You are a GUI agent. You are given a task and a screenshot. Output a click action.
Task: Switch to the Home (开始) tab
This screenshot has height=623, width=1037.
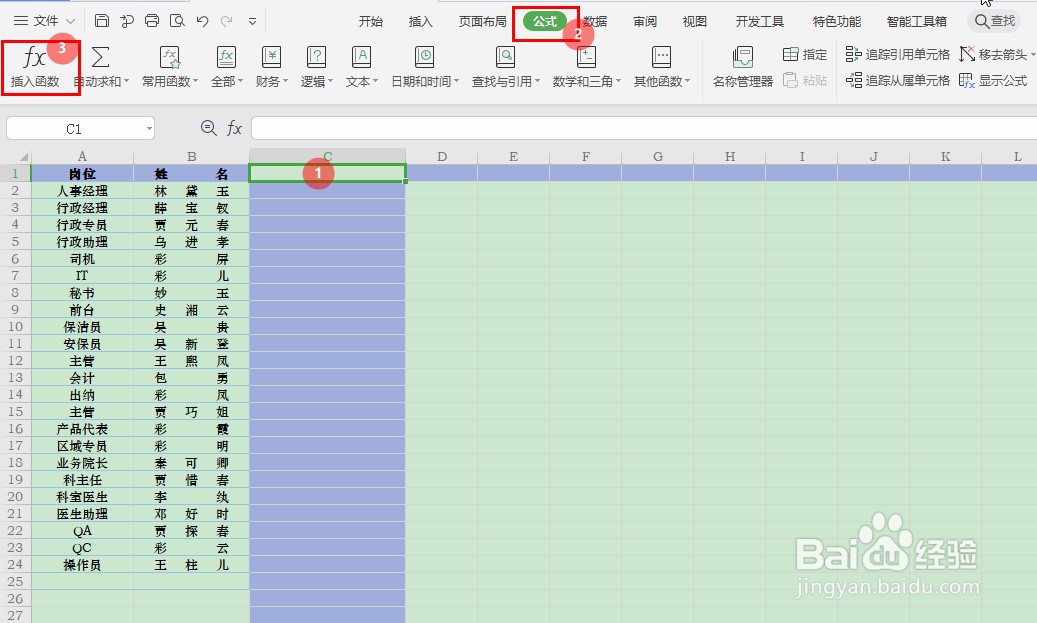click(370, 21)
